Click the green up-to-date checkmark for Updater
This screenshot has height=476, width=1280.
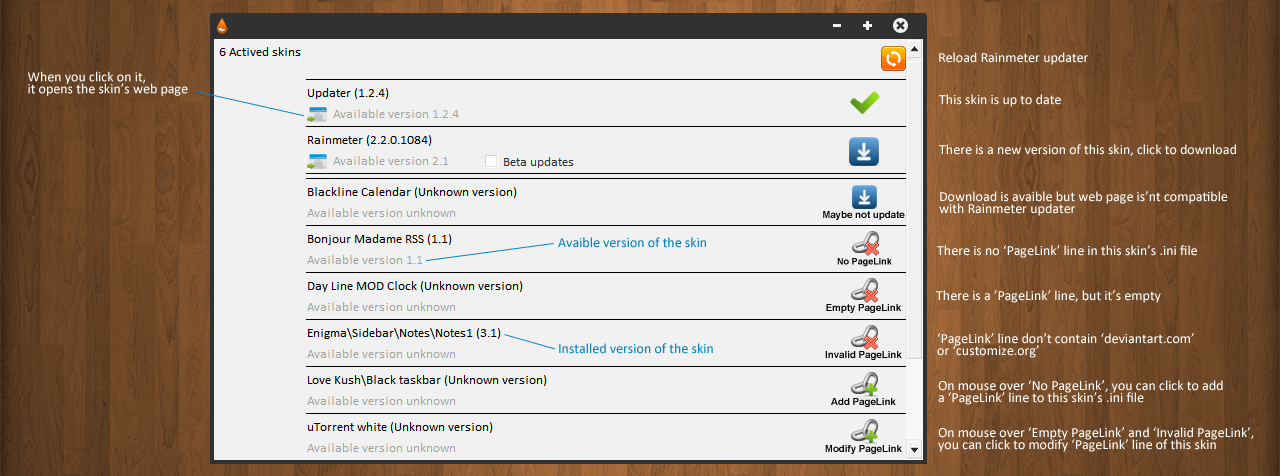click(864, 102)
